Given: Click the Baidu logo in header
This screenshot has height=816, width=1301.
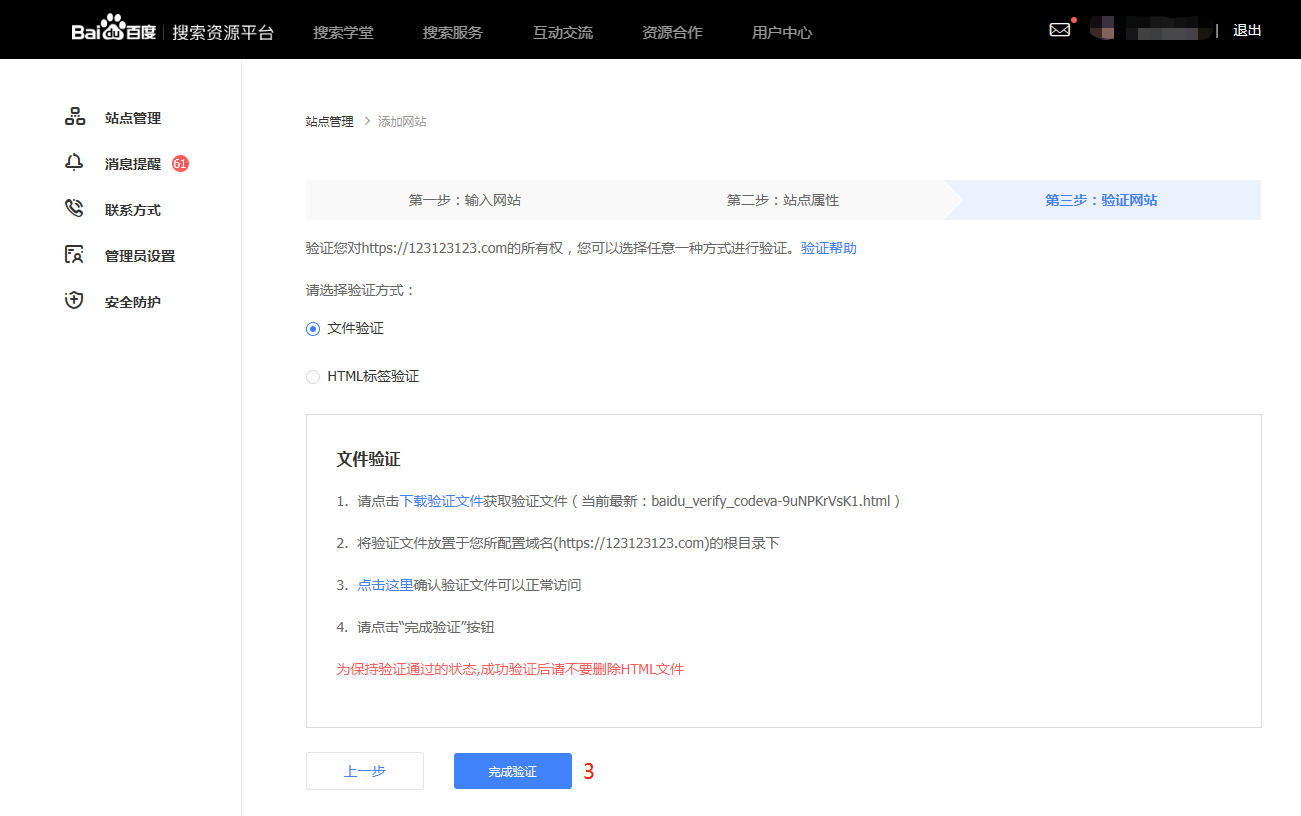Looking at the screenshot, I should click(113, 30).
